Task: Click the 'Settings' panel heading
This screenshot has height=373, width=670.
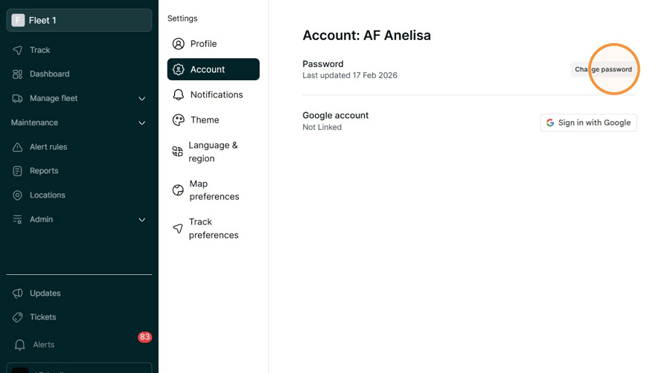Action: [182, 18]
